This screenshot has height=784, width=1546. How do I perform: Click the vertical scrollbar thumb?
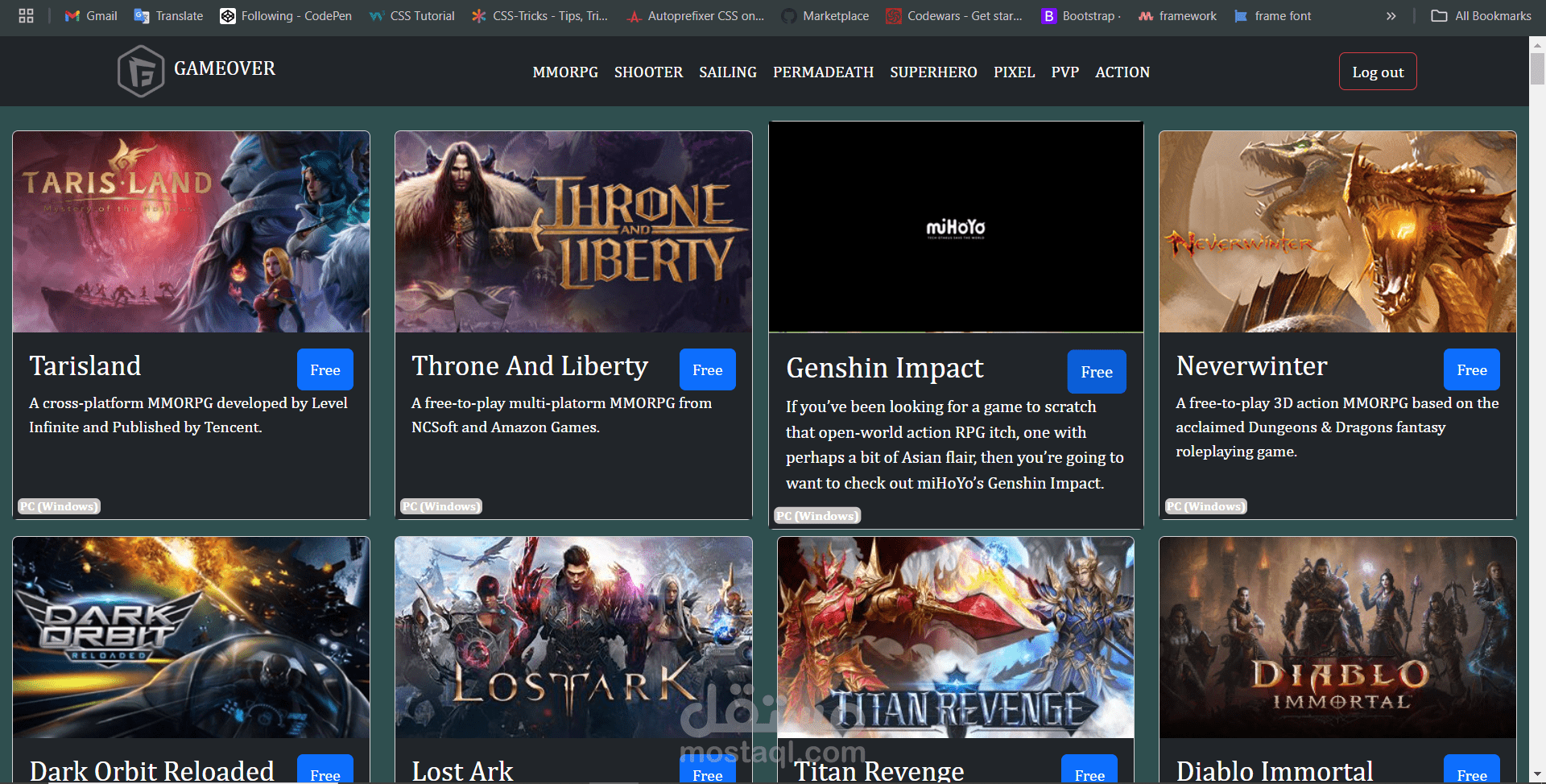point(1537,68)
